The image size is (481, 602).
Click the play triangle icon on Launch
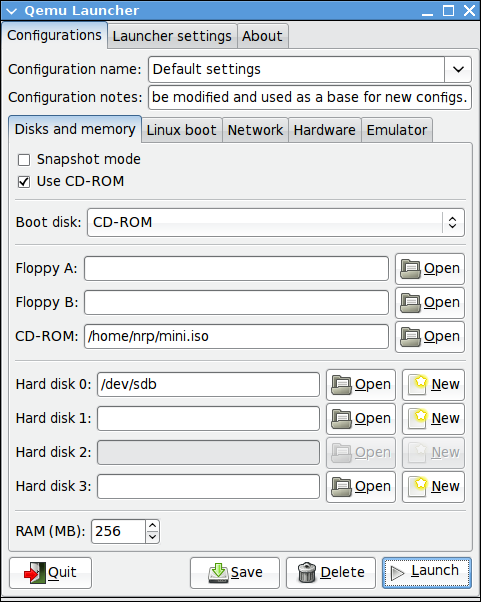pos(397,573)
